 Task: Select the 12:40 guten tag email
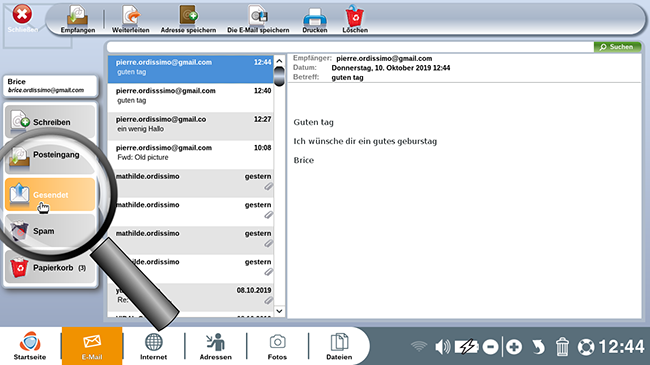[190, 97]
